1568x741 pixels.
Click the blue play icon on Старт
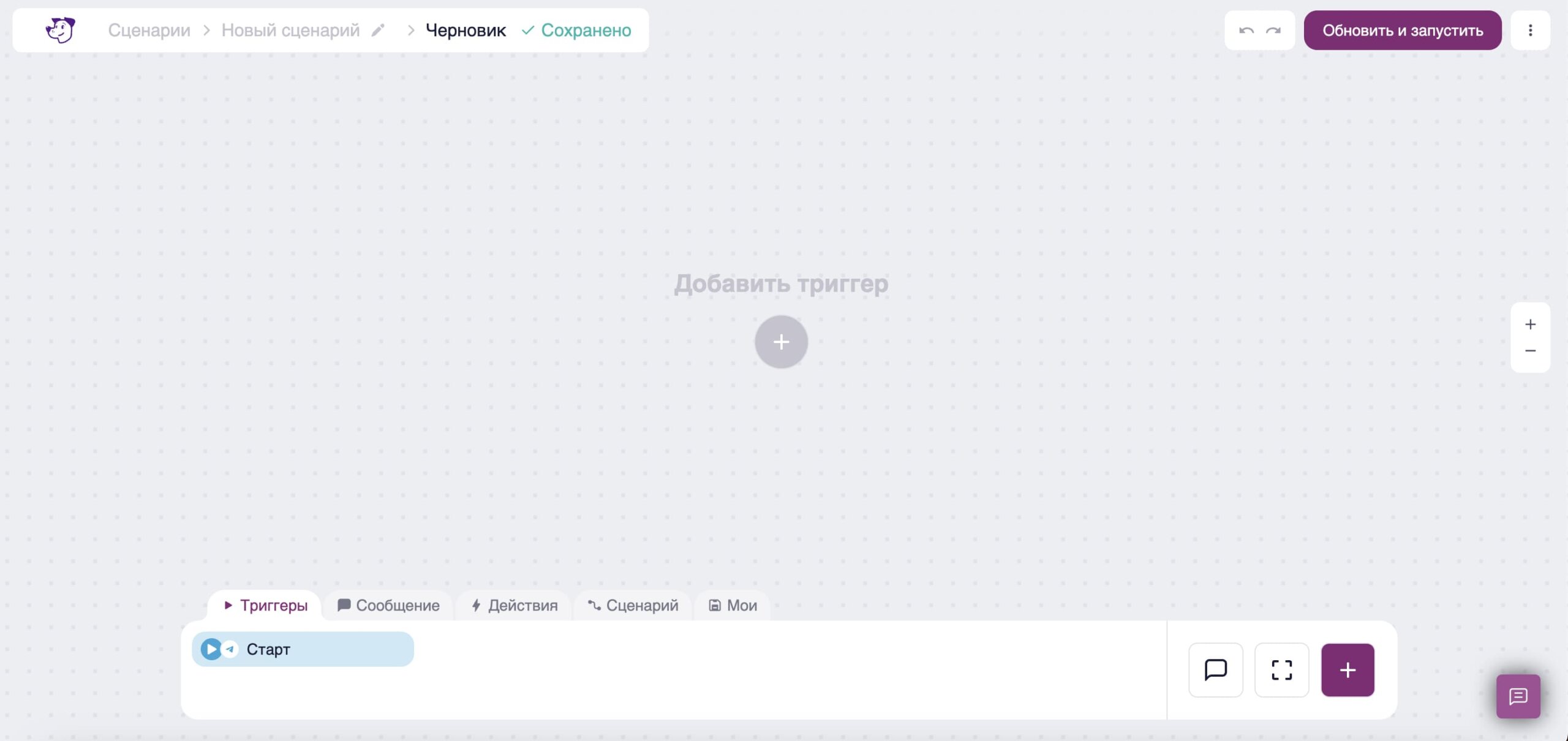211,649
